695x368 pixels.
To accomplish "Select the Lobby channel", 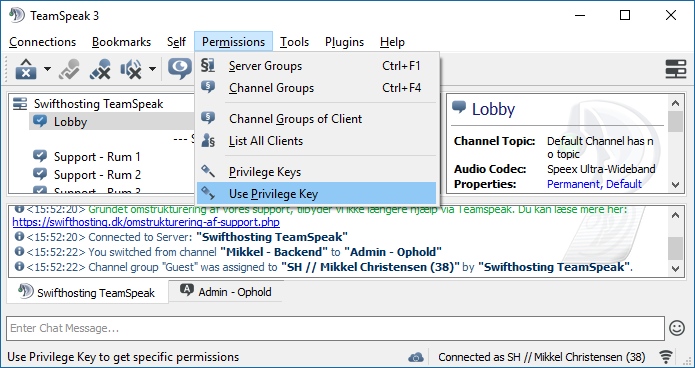I will click(x=70, y=121).
